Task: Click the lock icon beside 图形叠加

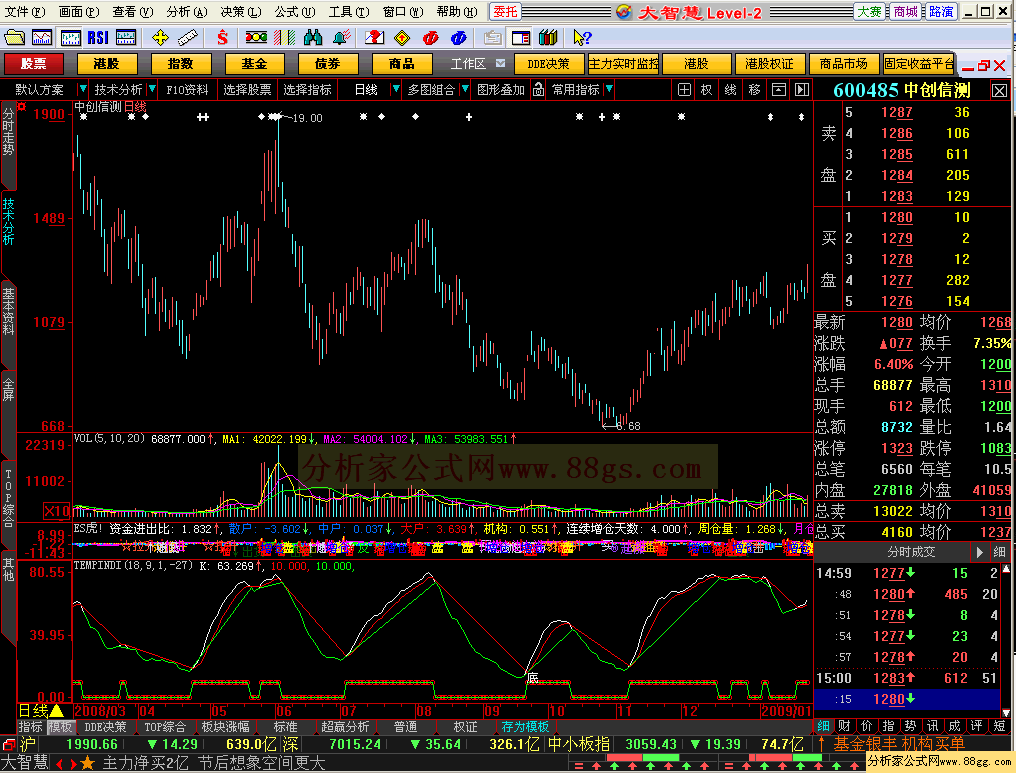Action: point(538,89)
